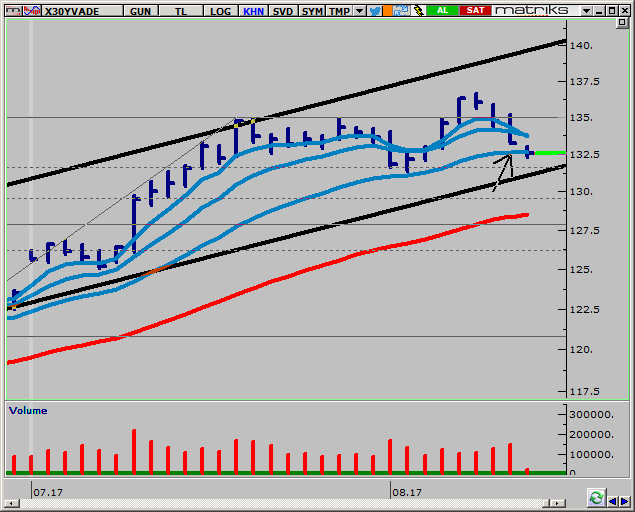Click the Volume panel label
This screenshot has height=512, width=635.
[28, 411]
